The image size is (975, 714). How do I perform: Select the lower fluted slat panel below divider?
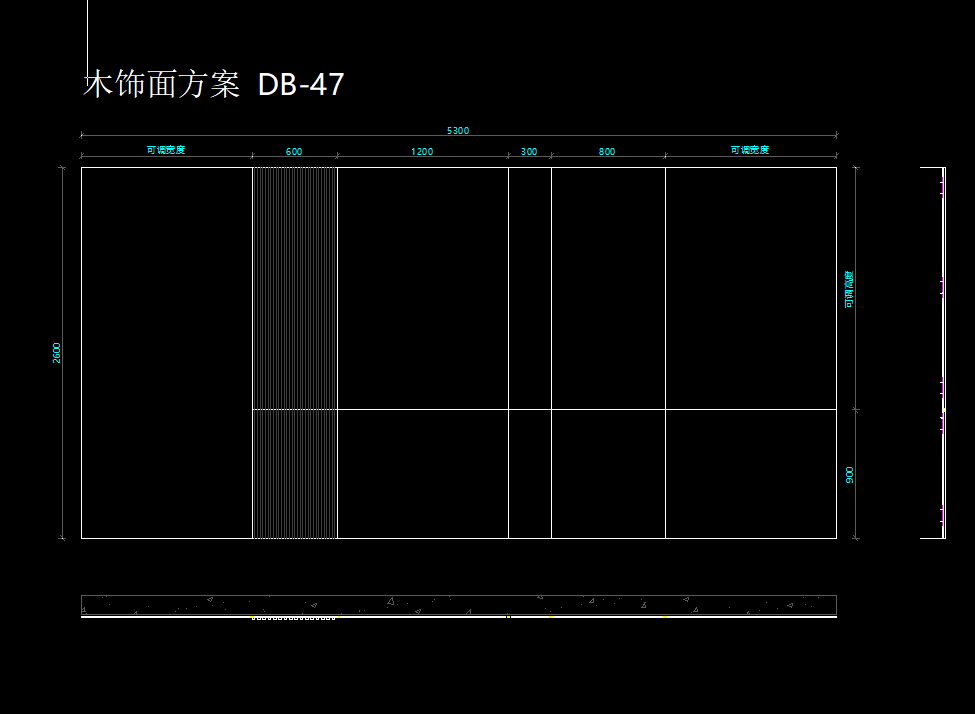pyautogui.click(x=294, y=474)
